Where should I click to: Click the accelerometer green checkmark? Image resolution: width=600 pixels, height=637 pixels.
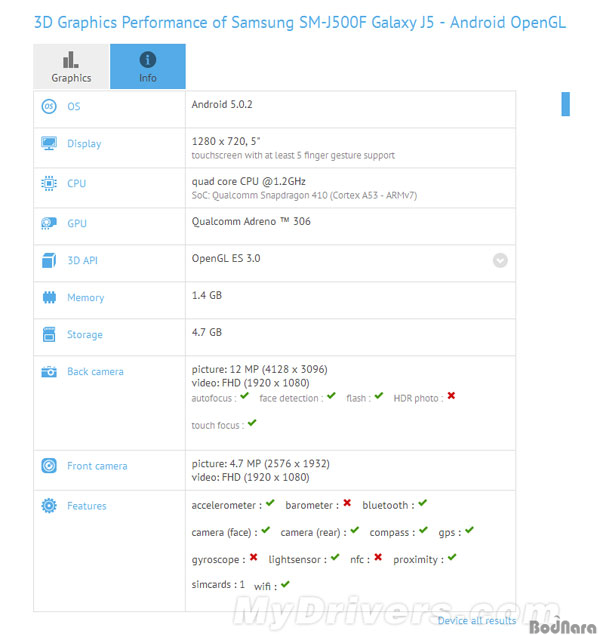pos(271,503)
